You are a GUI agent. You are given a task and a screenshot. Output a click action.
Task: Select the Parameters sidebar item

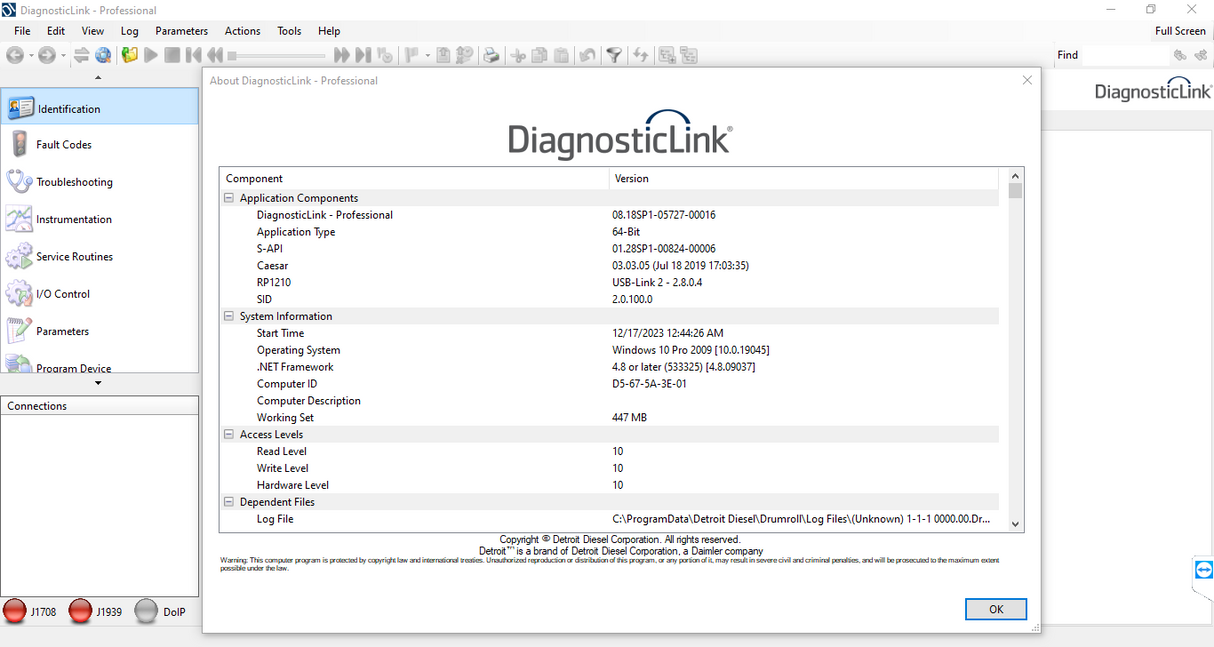coord(62,331)
